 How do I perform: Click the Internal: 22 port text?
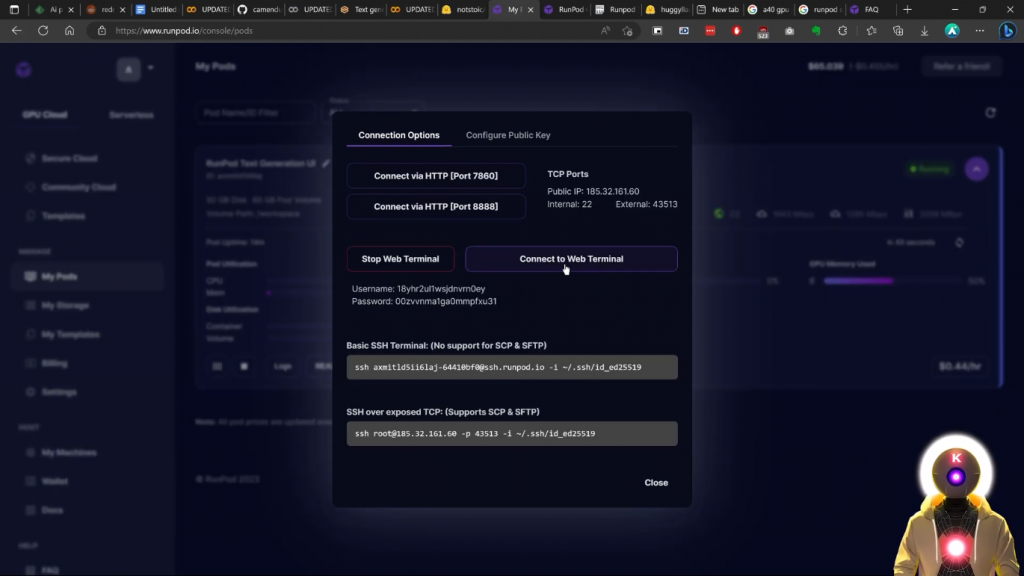point(569,204)
